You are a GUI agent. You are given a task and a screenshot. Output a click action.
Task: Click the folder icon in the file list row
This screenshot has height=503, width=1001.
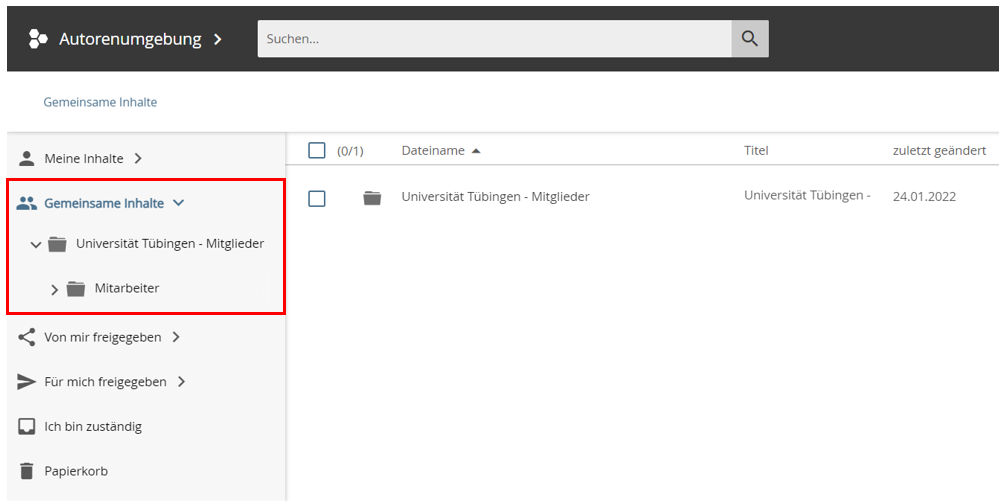372,198
